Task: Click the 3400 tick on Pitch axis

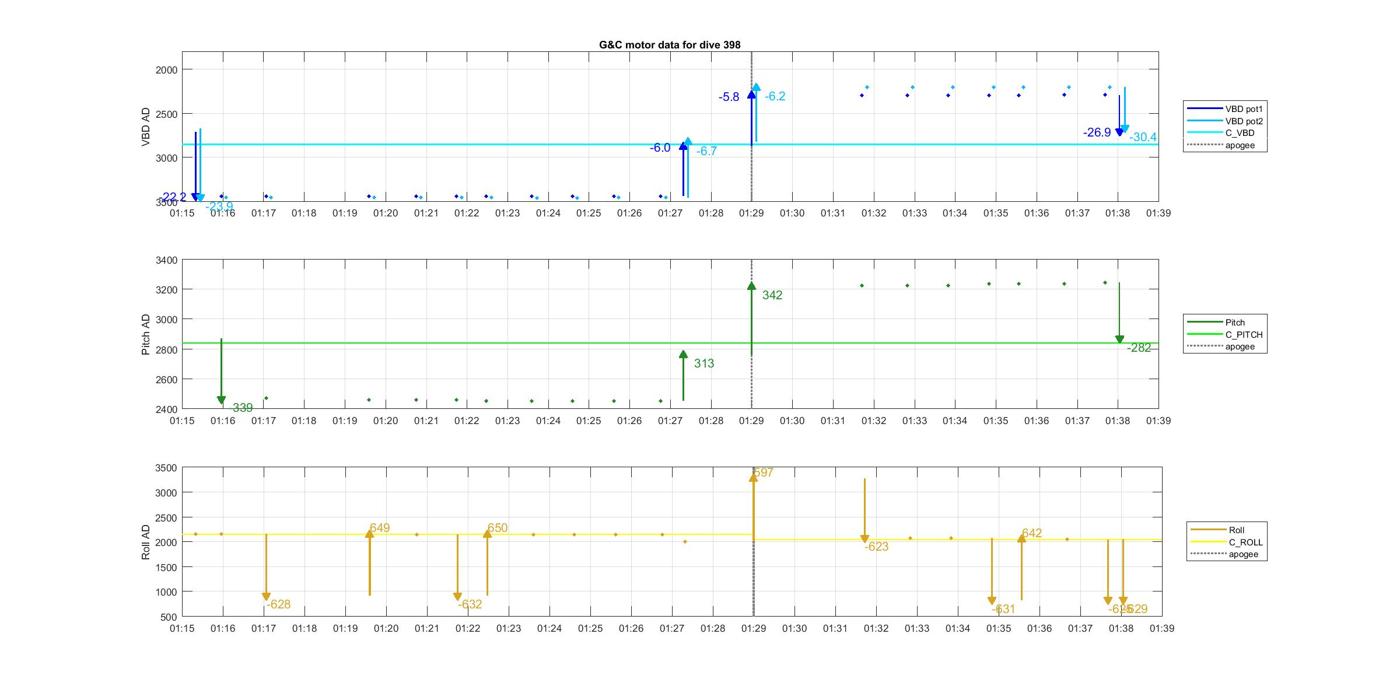Action: 166,260
